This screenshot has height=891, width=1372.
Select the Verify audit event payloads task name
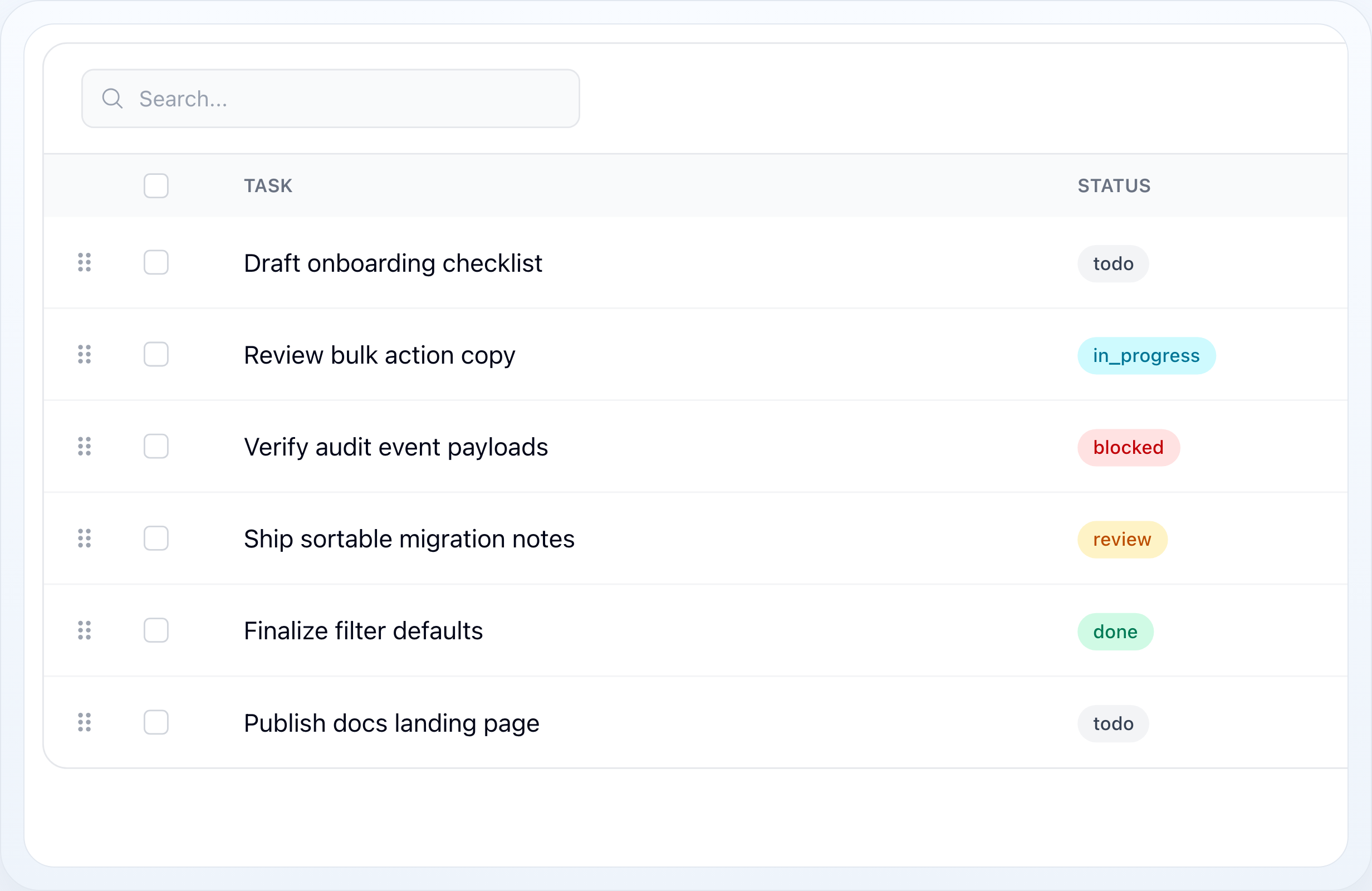pyautogui.click(x=395, y=448)
